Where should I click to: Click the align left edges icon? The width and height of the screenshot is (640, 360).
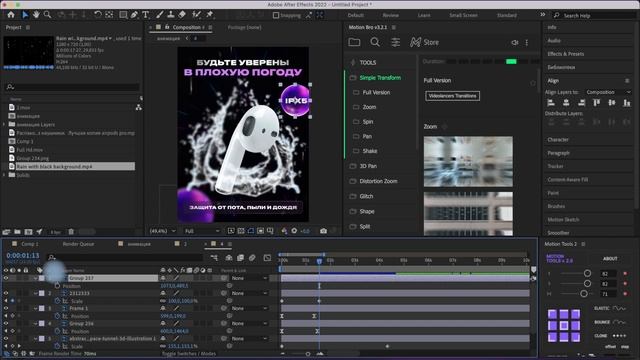click(x=551, y=103)
